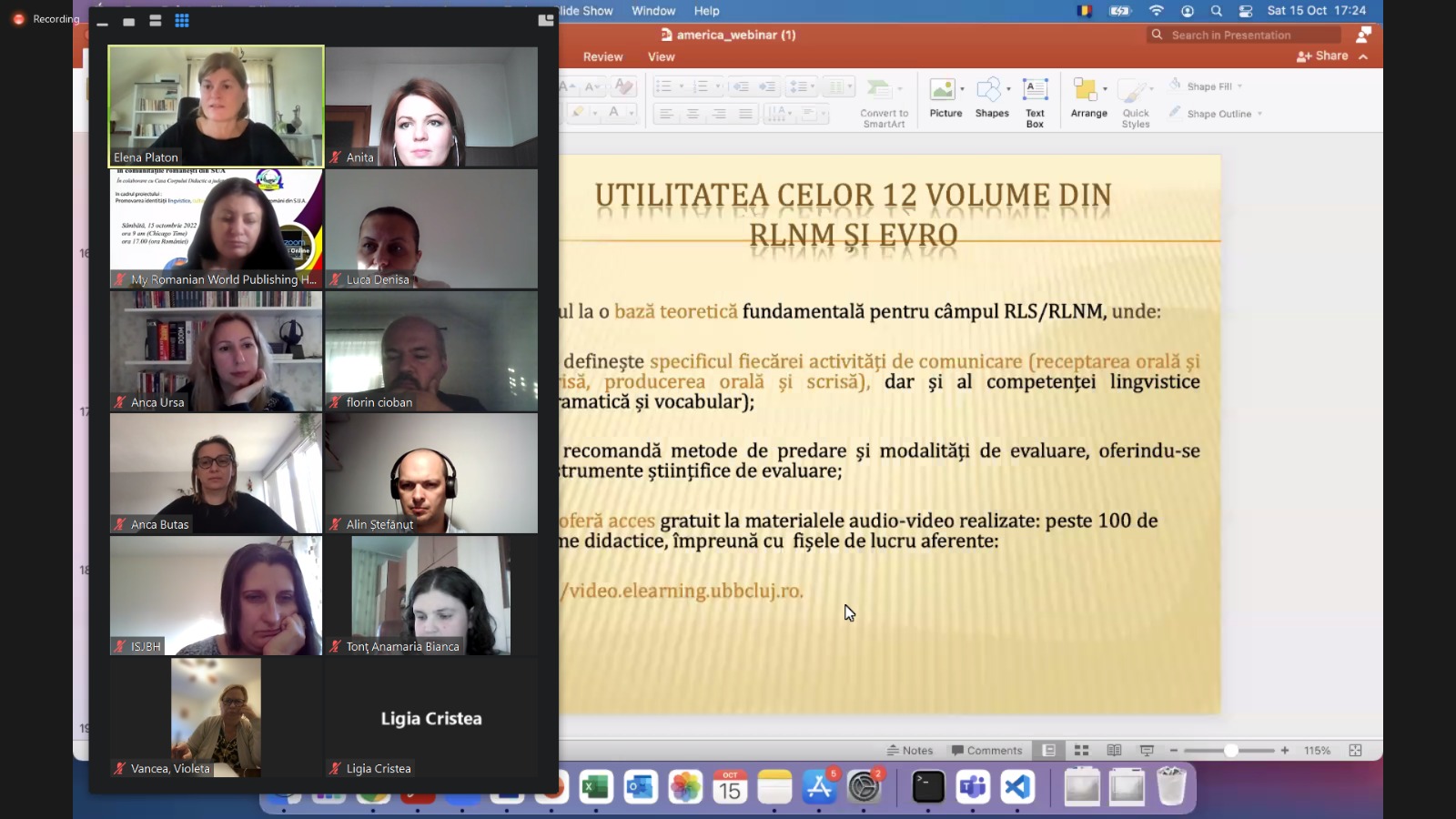
Task: Adjust the zoom slider handle
Action: coord(1230,751)
